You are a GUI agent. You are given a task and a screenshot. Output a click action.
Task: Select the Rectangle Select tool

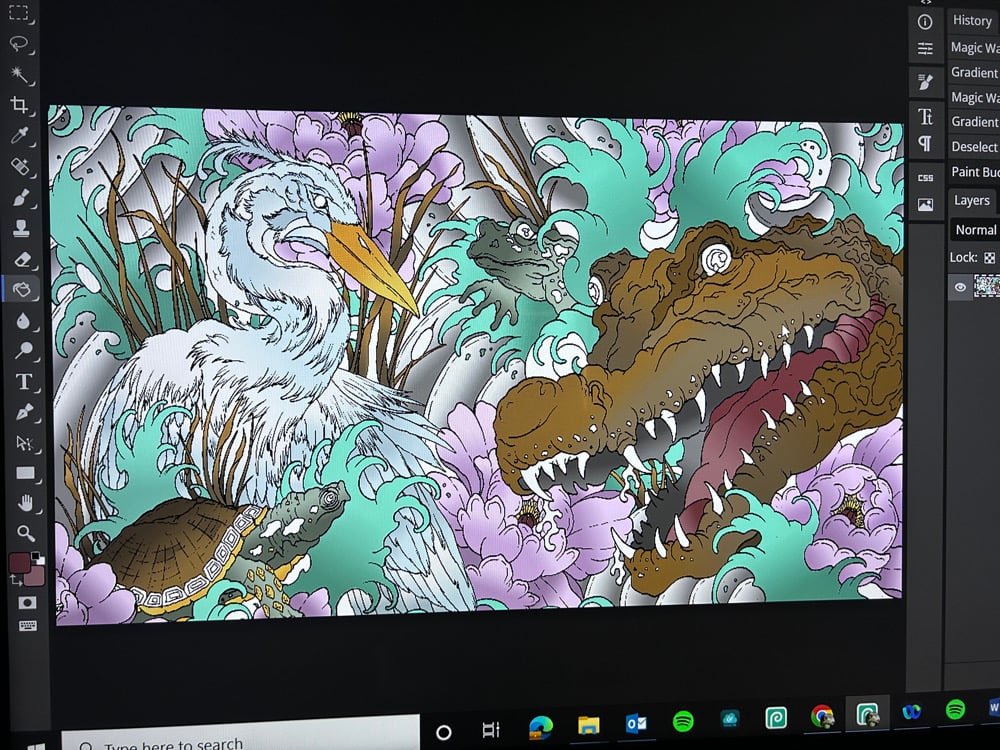coord(19,13)
